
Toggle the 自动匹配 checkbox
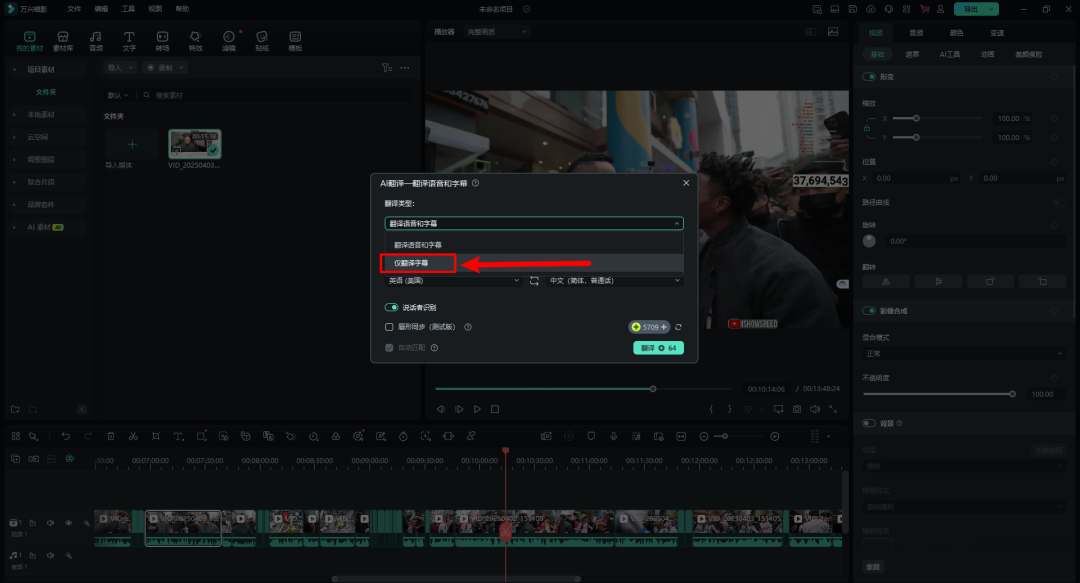click(389, 347)
